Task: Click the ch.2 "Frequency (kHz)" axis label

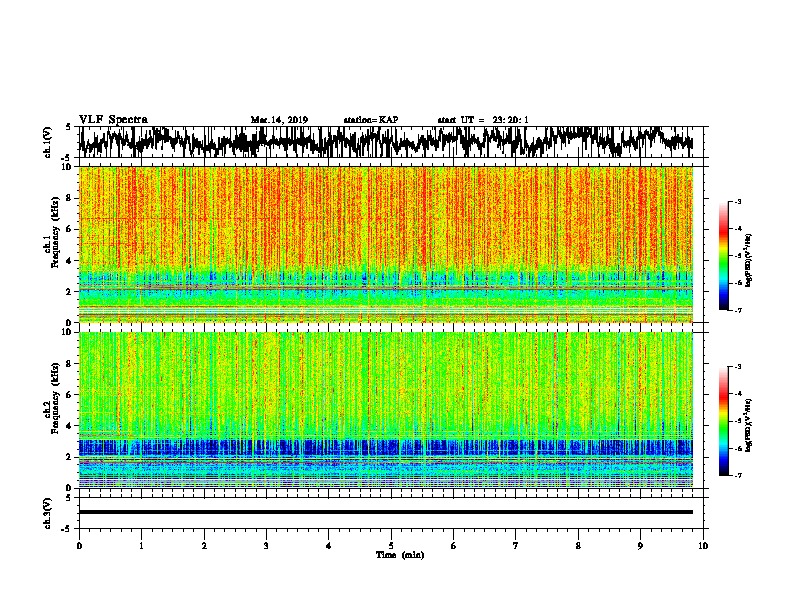Action: point(55,398)
